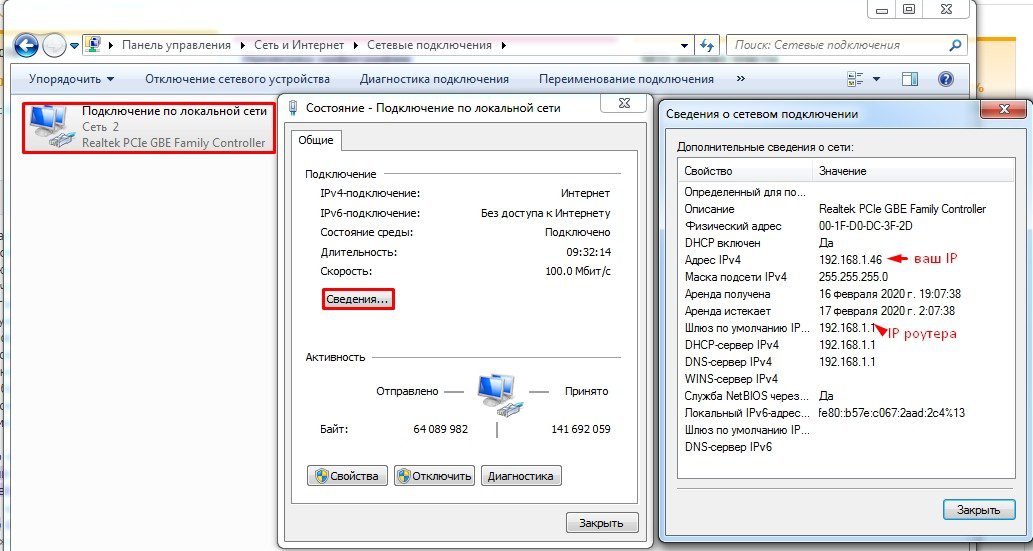
Task: Choose 'Отключение сетевого устройства' in toolbar
Action: tap(237, 79)
